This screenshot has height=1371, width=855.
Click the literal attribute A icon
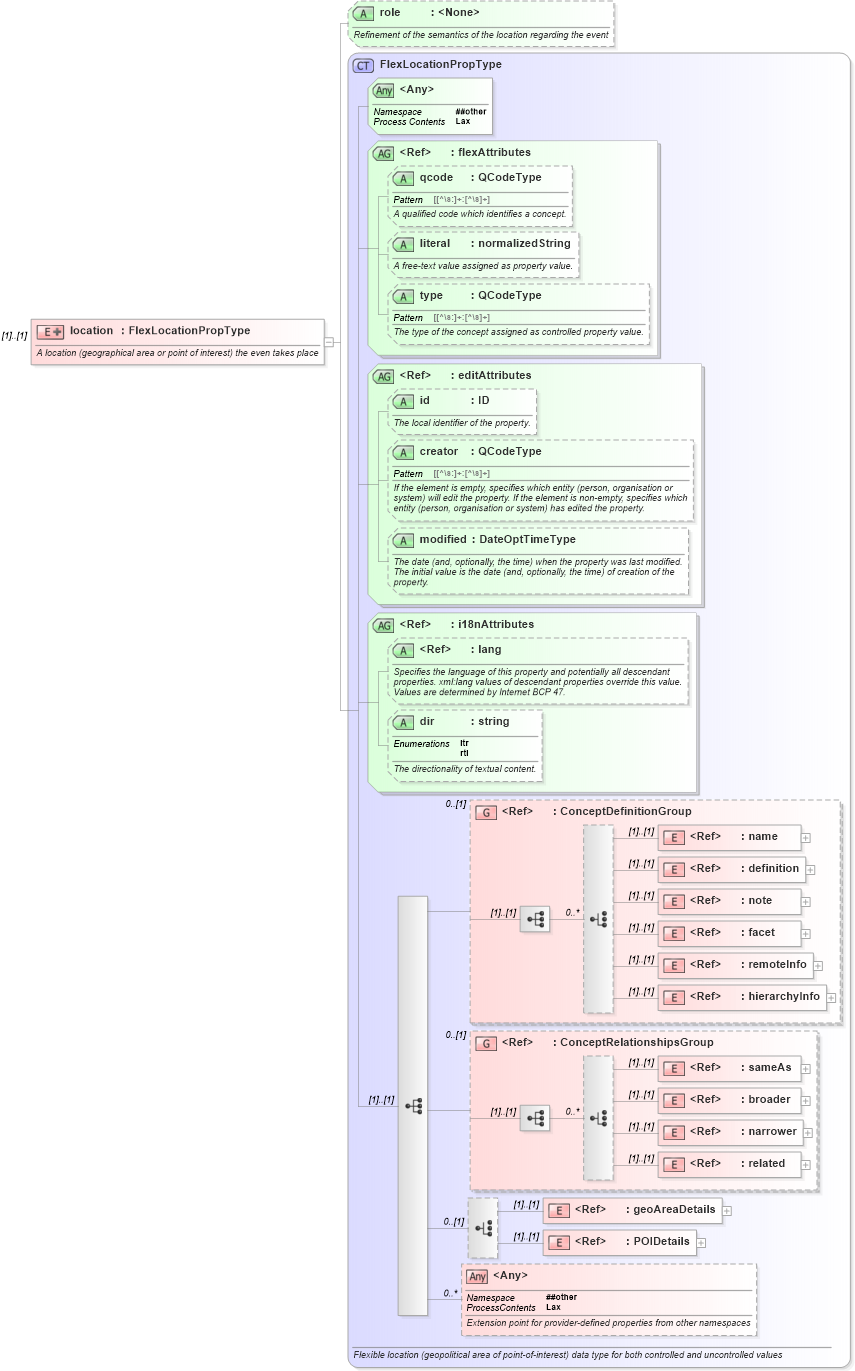403,244
